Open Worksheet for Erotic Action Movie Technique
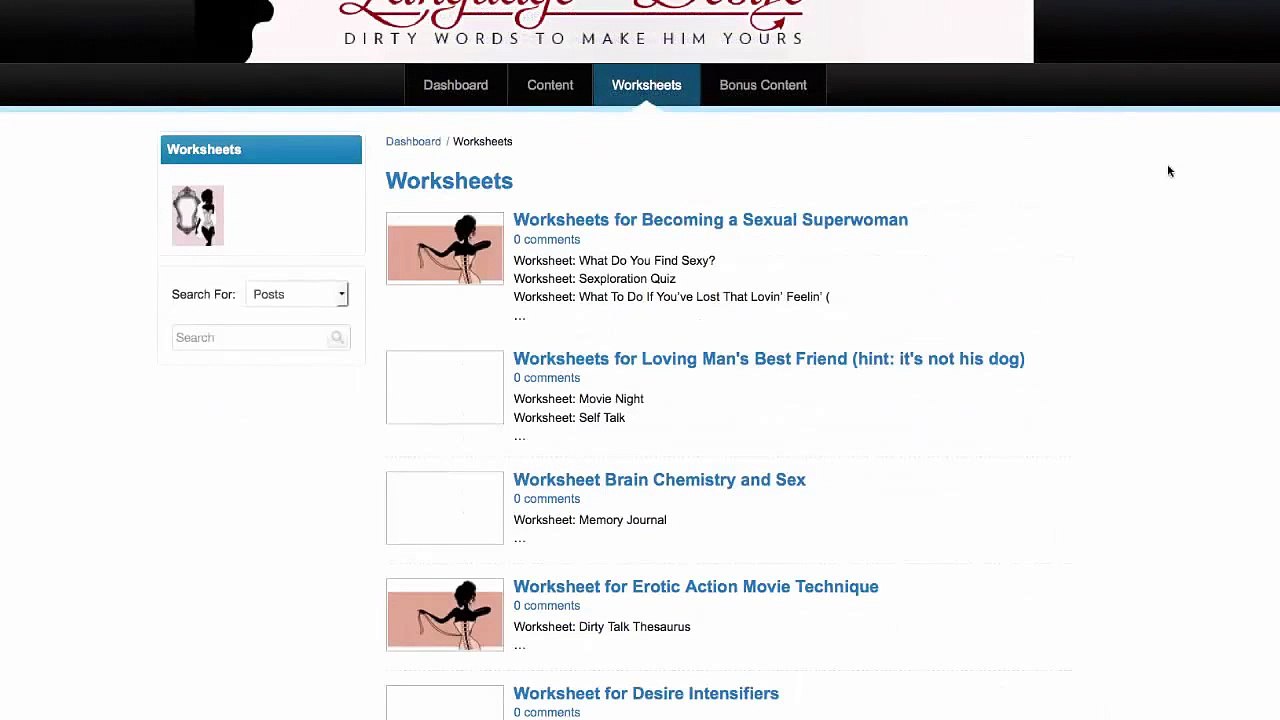Screen dimensions: 1280x720 [696, 587]
